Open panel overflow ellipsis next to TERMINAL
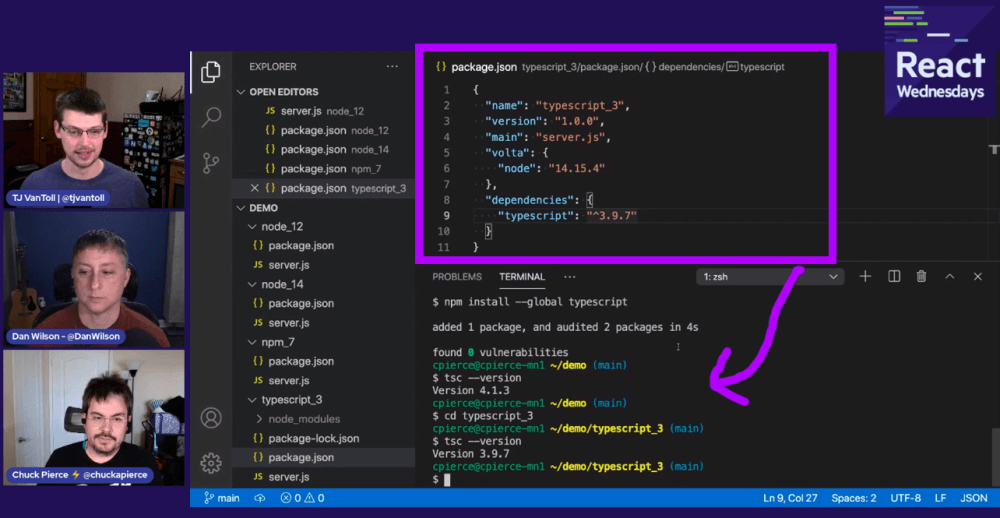The height and width of the screenshot is (518, 1000). [x=570, y=277]
